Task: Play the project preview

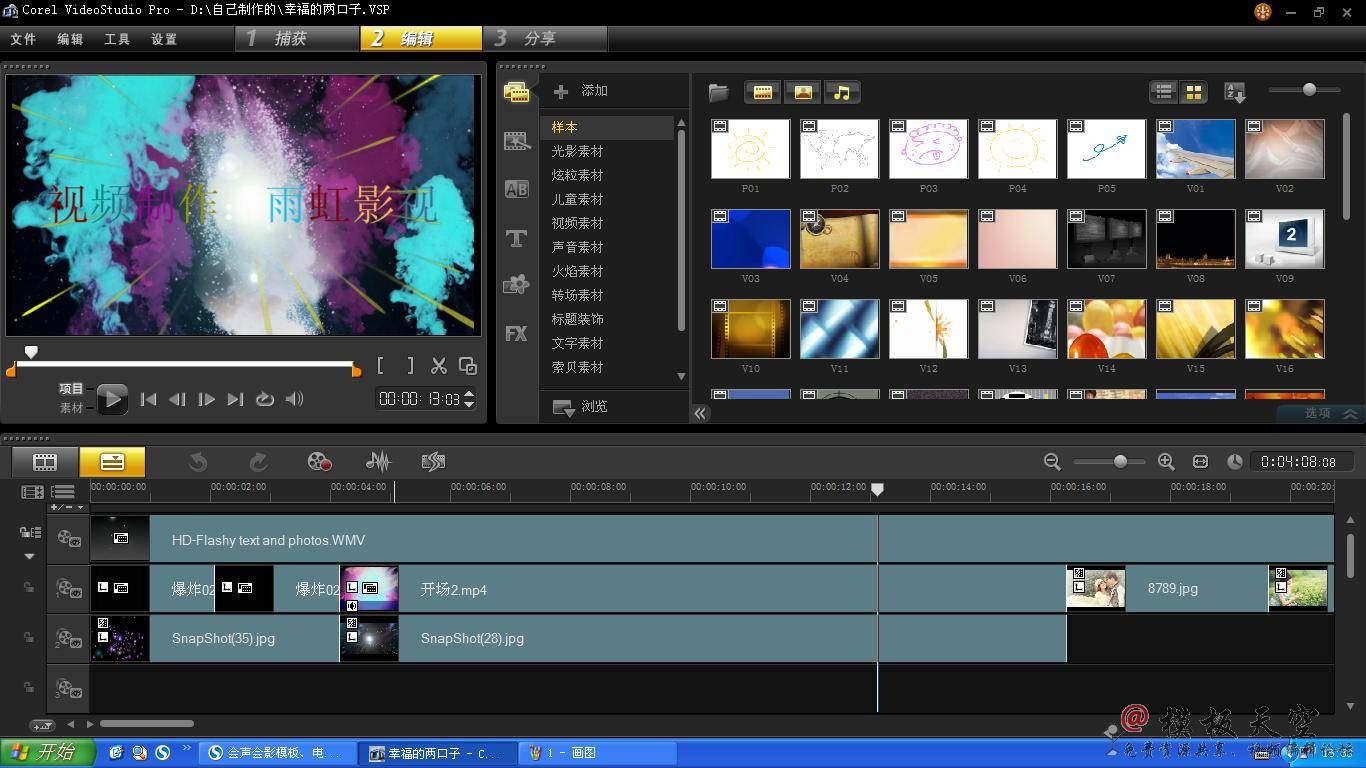Action: pos(112,399)
